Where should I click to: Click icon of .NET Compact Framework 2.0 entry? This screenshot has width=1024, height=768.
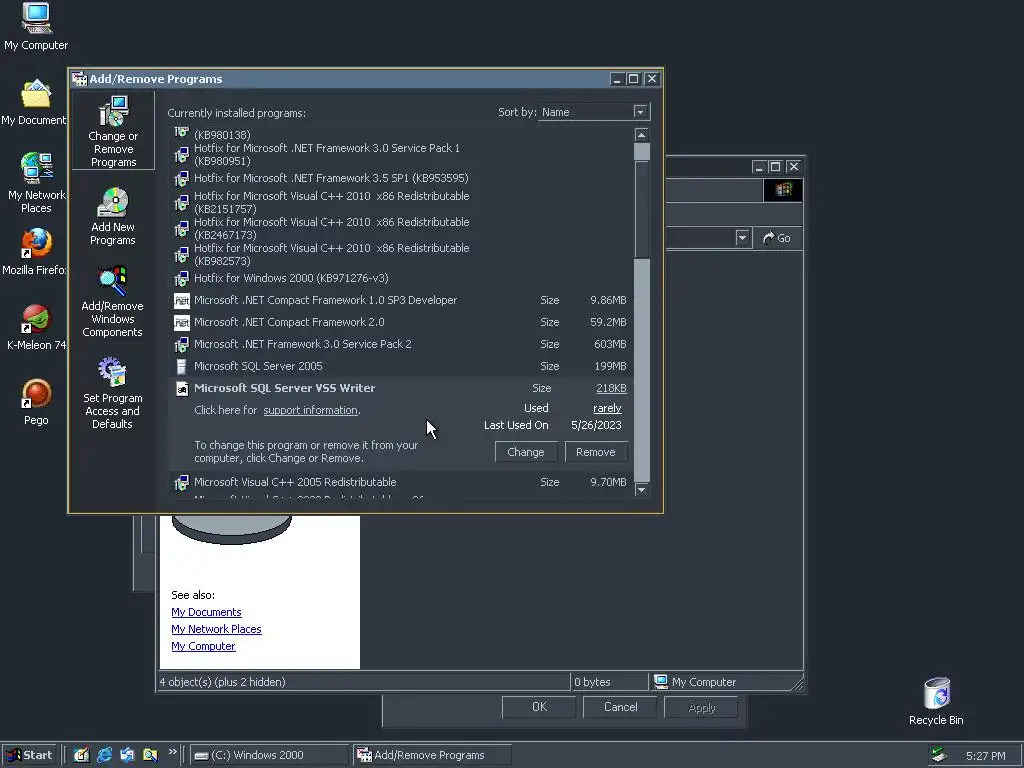182,323
